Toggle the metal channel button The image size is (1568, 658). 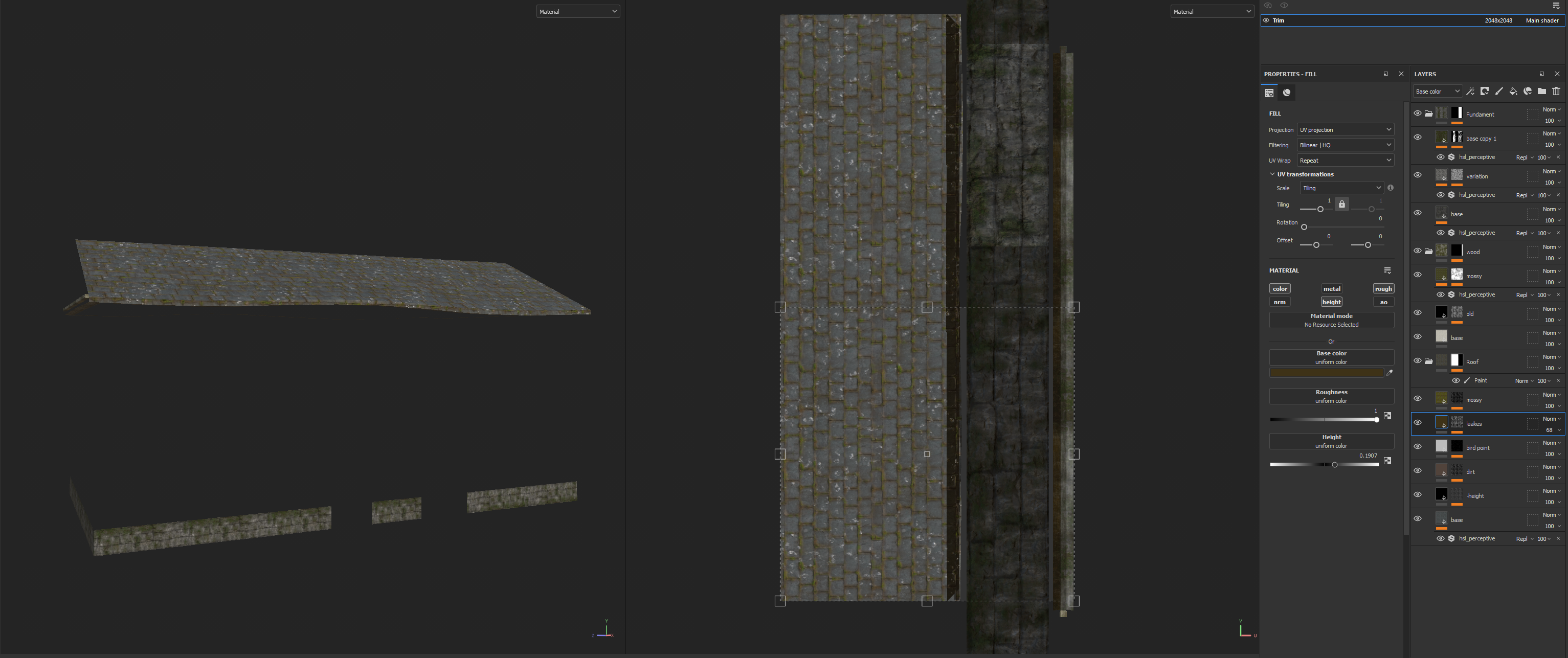1331,288
